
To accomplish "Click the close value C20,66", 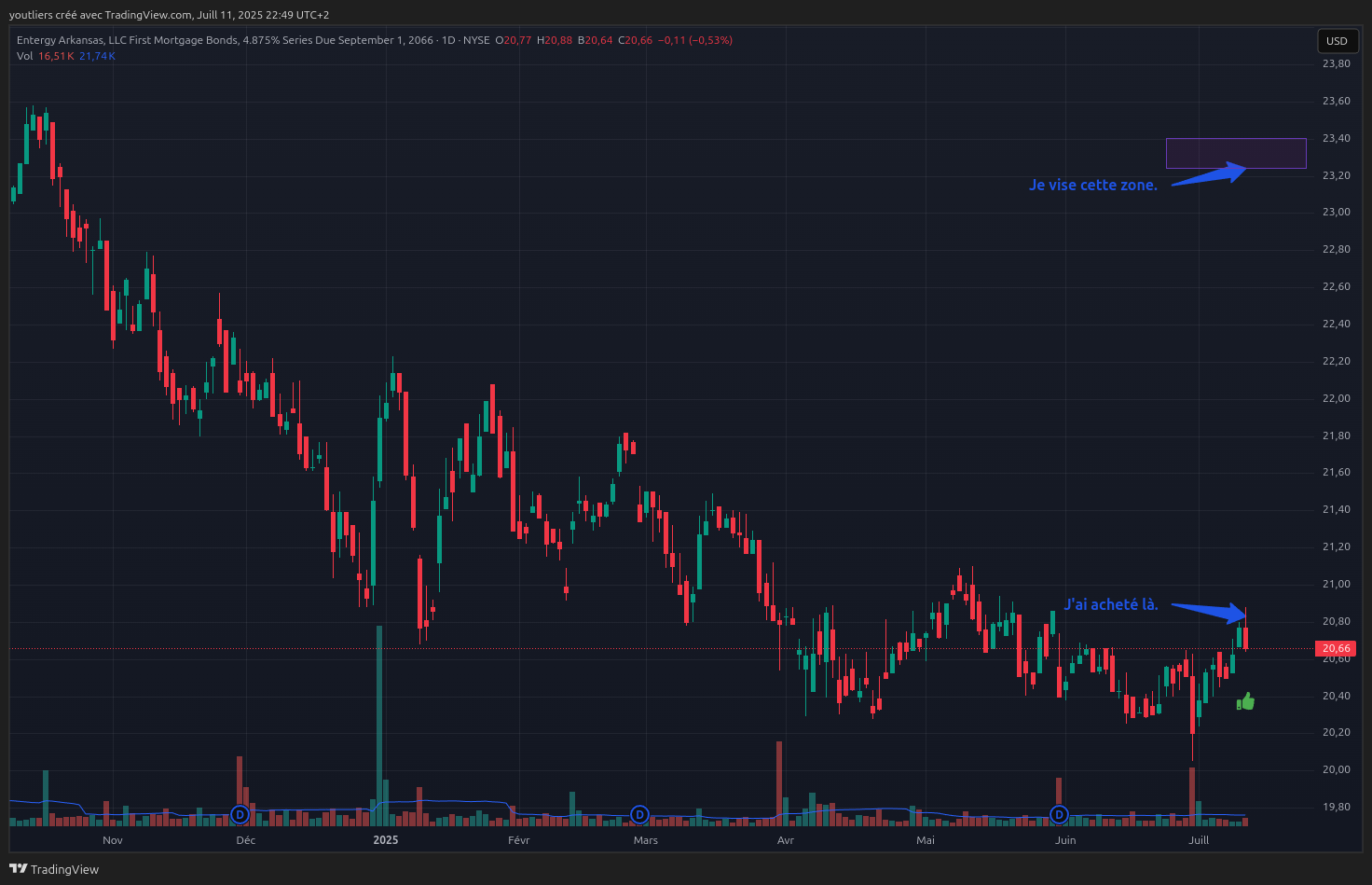I will pos(636,40).
